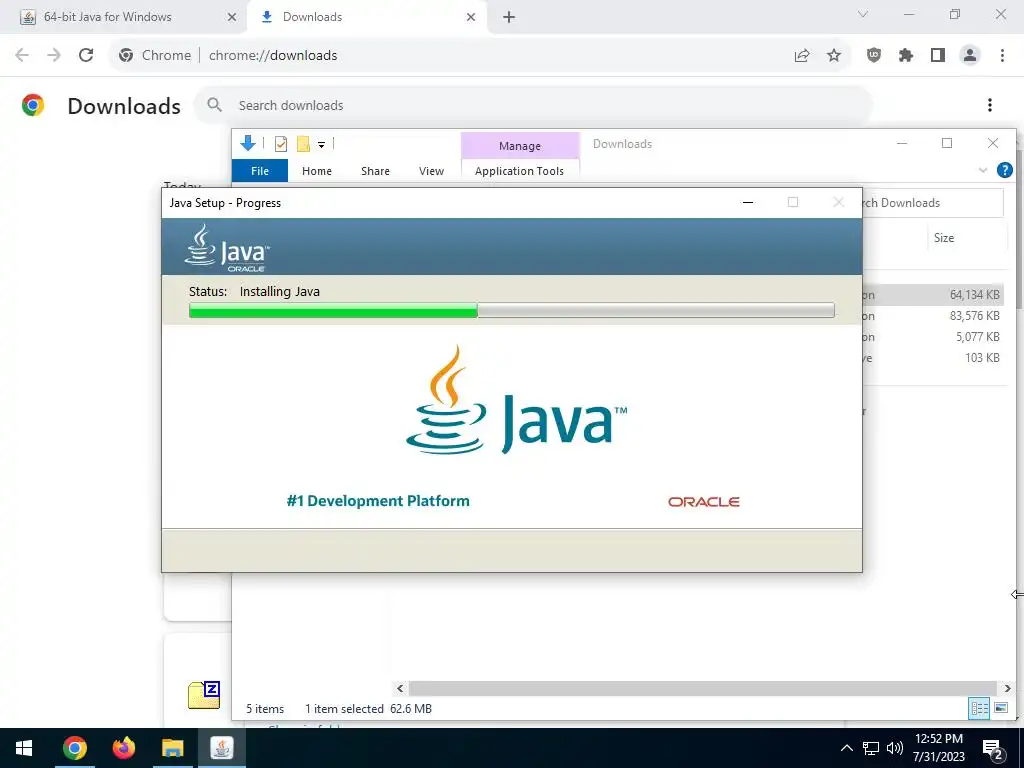Go forward in Chrome
This screenshot has width=1024, height=768.
pos(54,56)
